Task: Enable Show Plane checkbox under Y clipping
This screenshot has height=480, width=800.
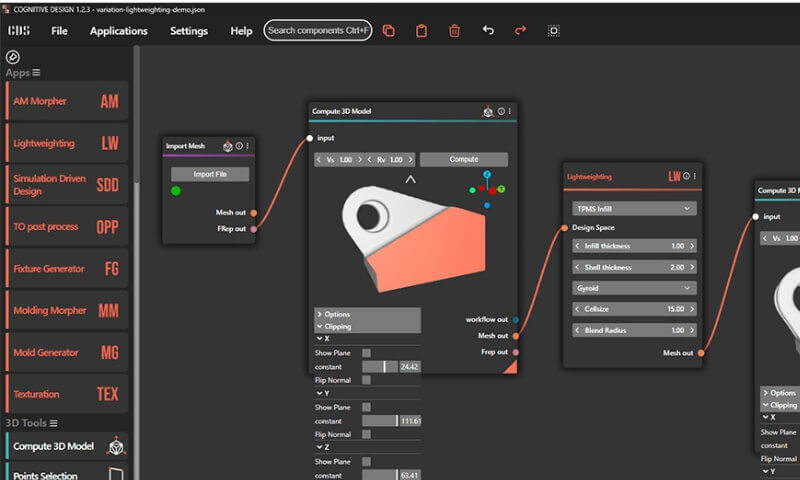Action: [x=366, y=407]
